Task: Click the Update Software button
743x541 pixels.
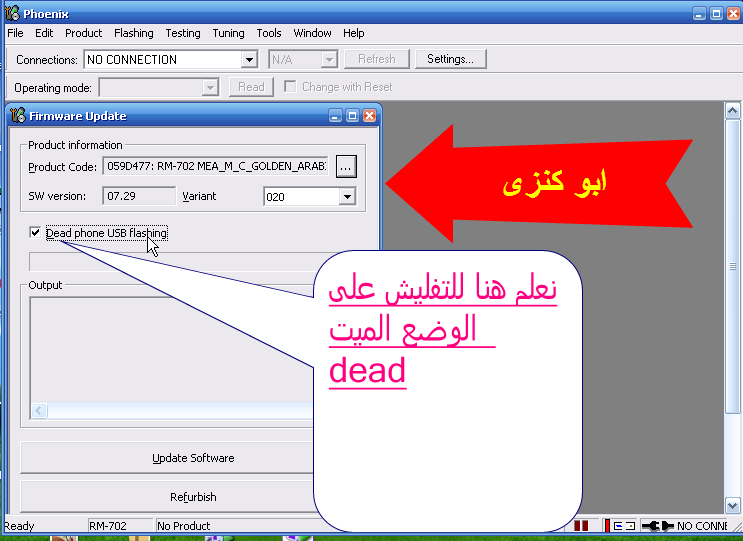Action: [193, 458]
